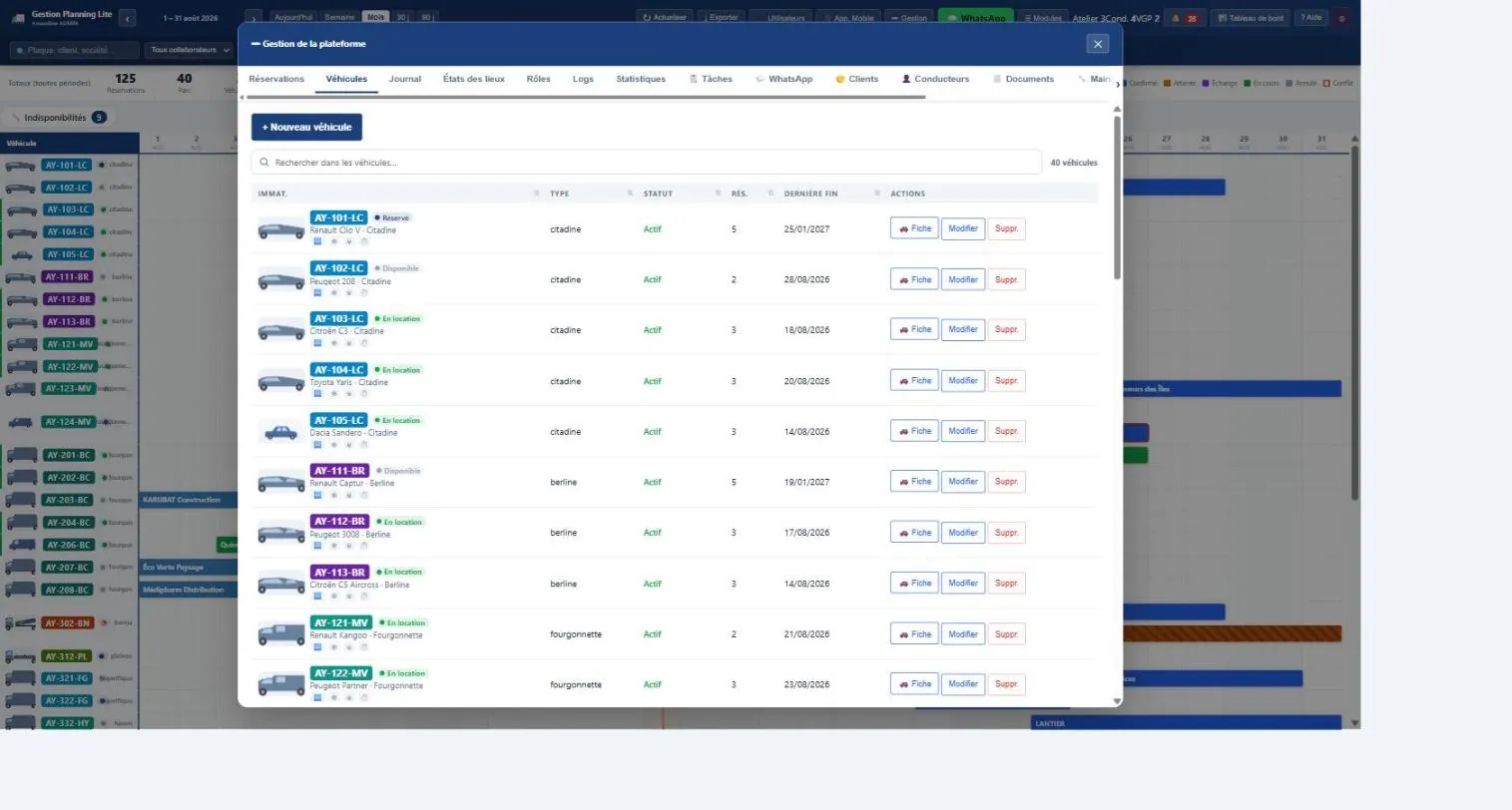The image size is (1512, 810).
Task: Open Fiche for vehicle AY-112-BR
Action: (x=914, y=533)
